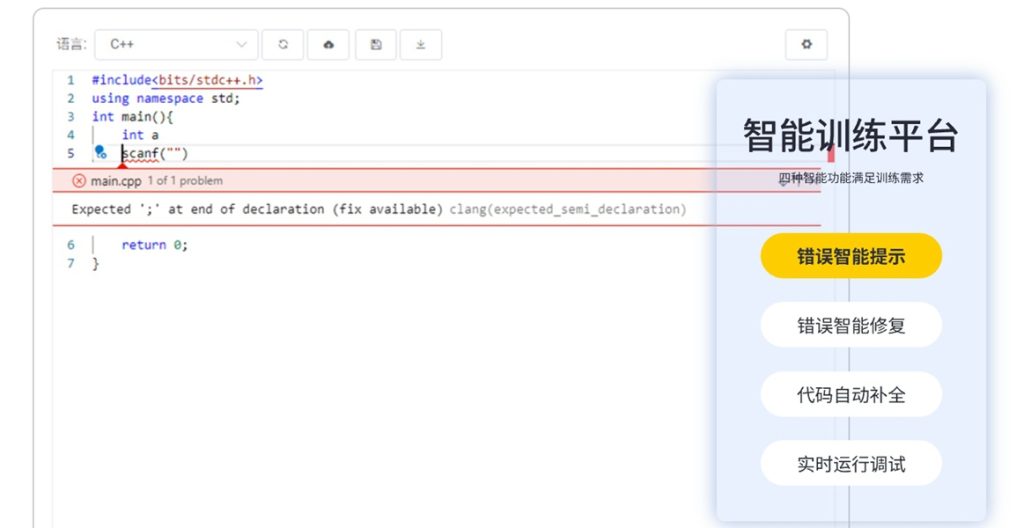Image resolution: width=1024 pixels, height=528 pixels.
Task: Click the 'return 0;' code line
Action: click(x=154, y=245)
